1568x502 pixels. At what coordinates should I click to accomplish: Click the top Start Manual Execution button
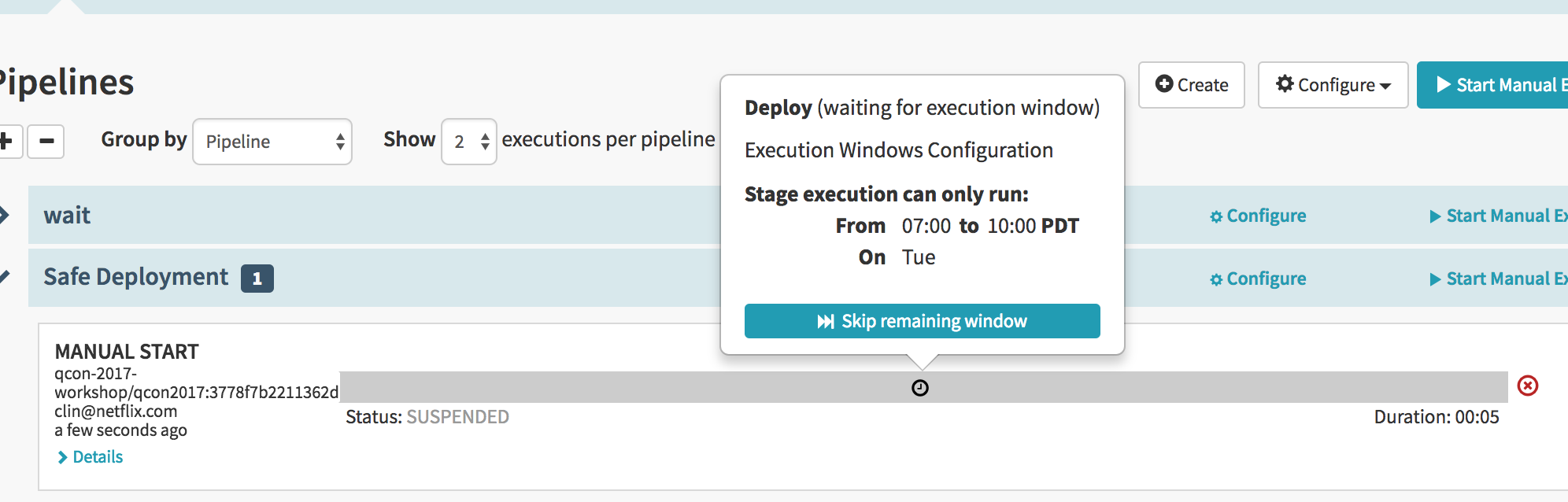pos(1492,85)
